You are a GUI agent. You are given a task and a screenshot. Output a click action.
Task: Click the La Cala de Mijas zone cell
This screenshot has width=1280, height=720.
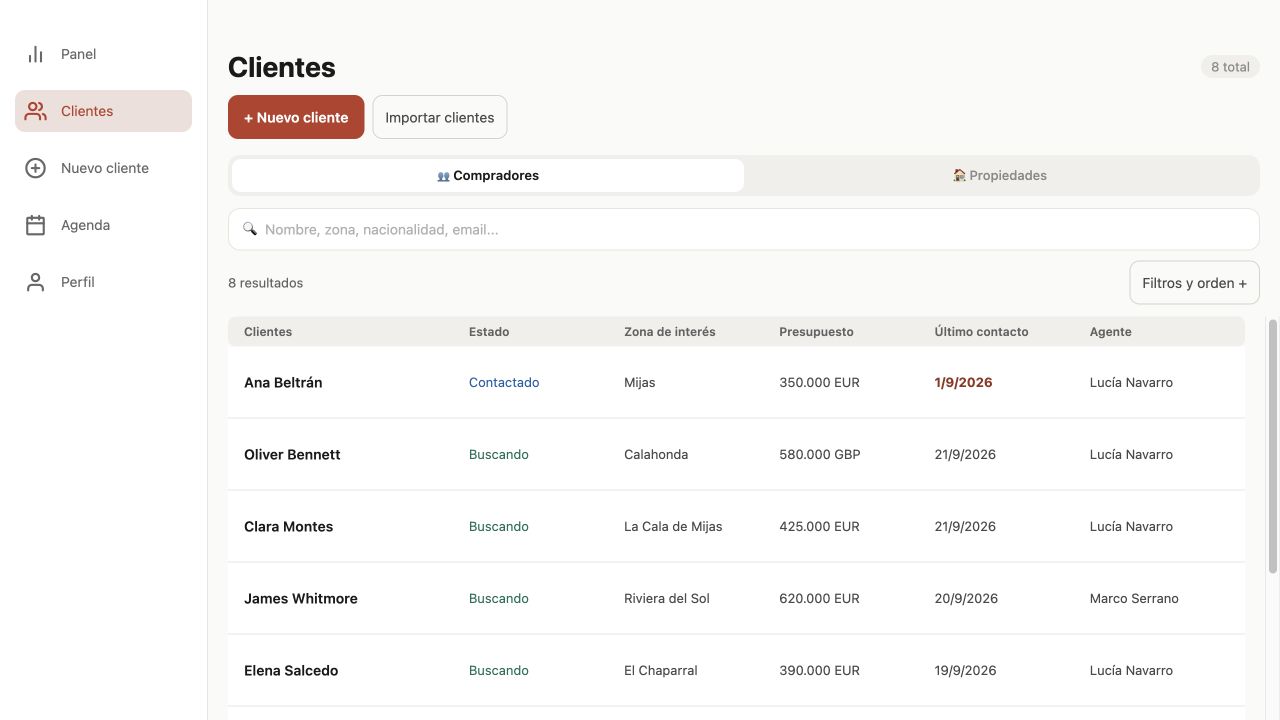[673, 526]
